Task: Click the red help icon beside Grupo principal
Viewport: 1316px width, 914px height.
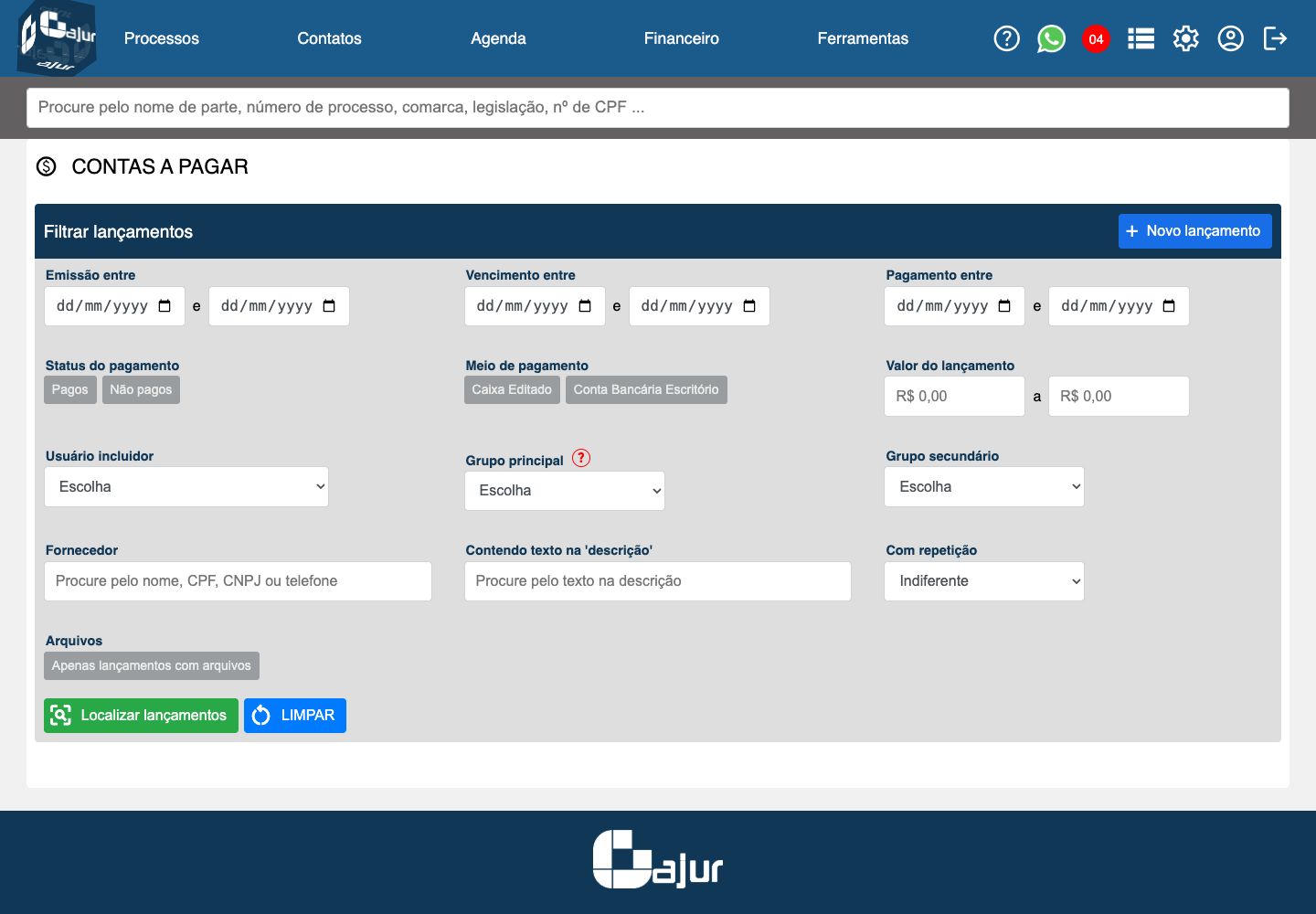Action: 581,458
